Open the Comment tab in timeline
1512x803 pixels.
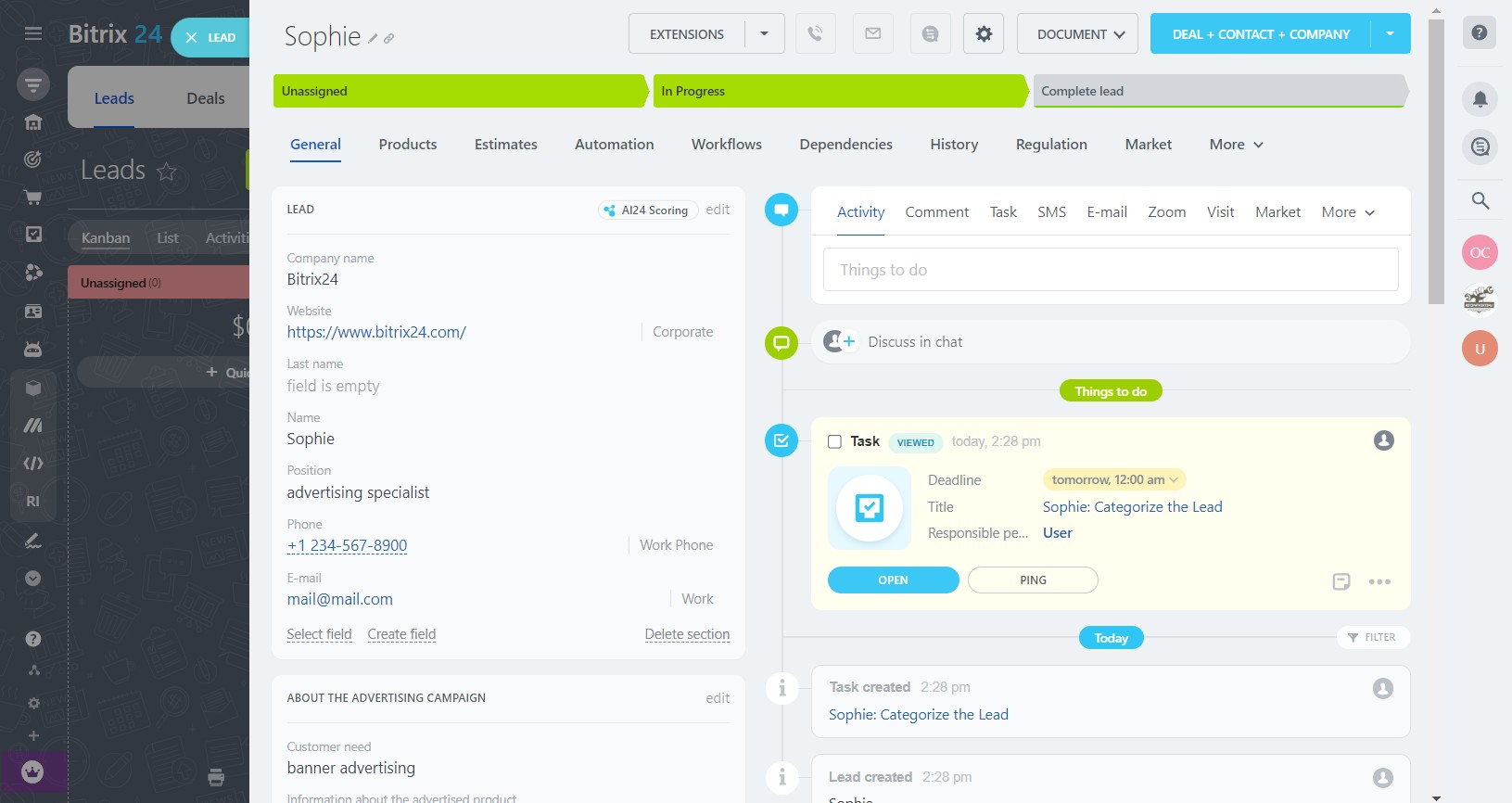pos(936,212)
